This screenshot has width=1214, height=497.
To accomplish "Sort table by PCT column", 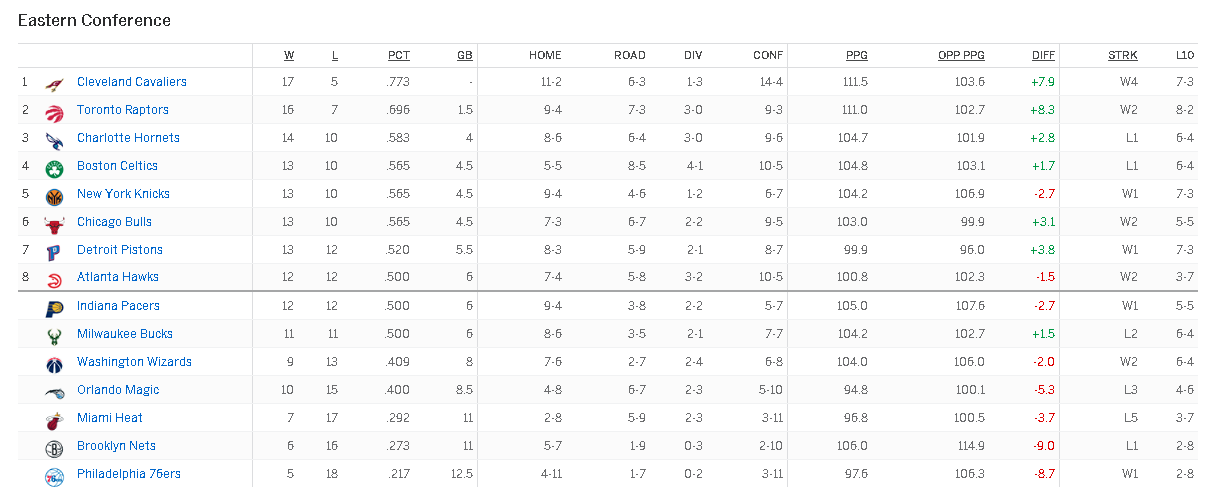I will (398, 55).
